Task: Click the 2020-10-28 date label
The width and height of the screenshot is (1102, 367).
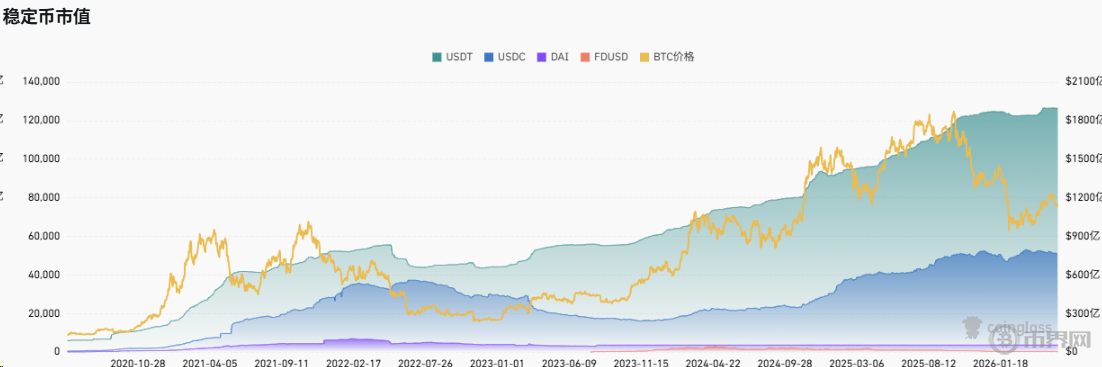Action: tap(138, 363)
